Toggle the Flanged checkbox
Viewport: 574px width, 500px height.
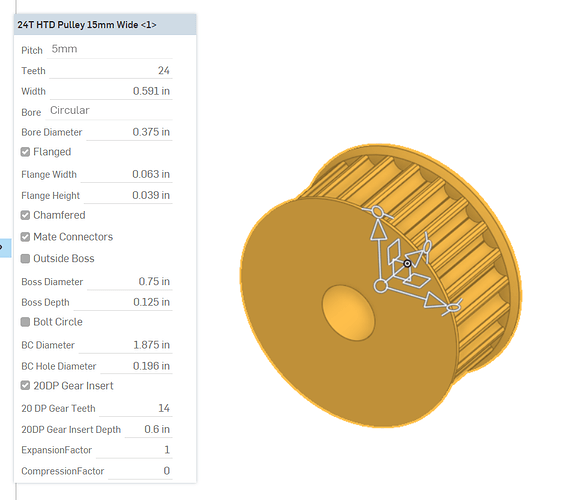(25, 152)
